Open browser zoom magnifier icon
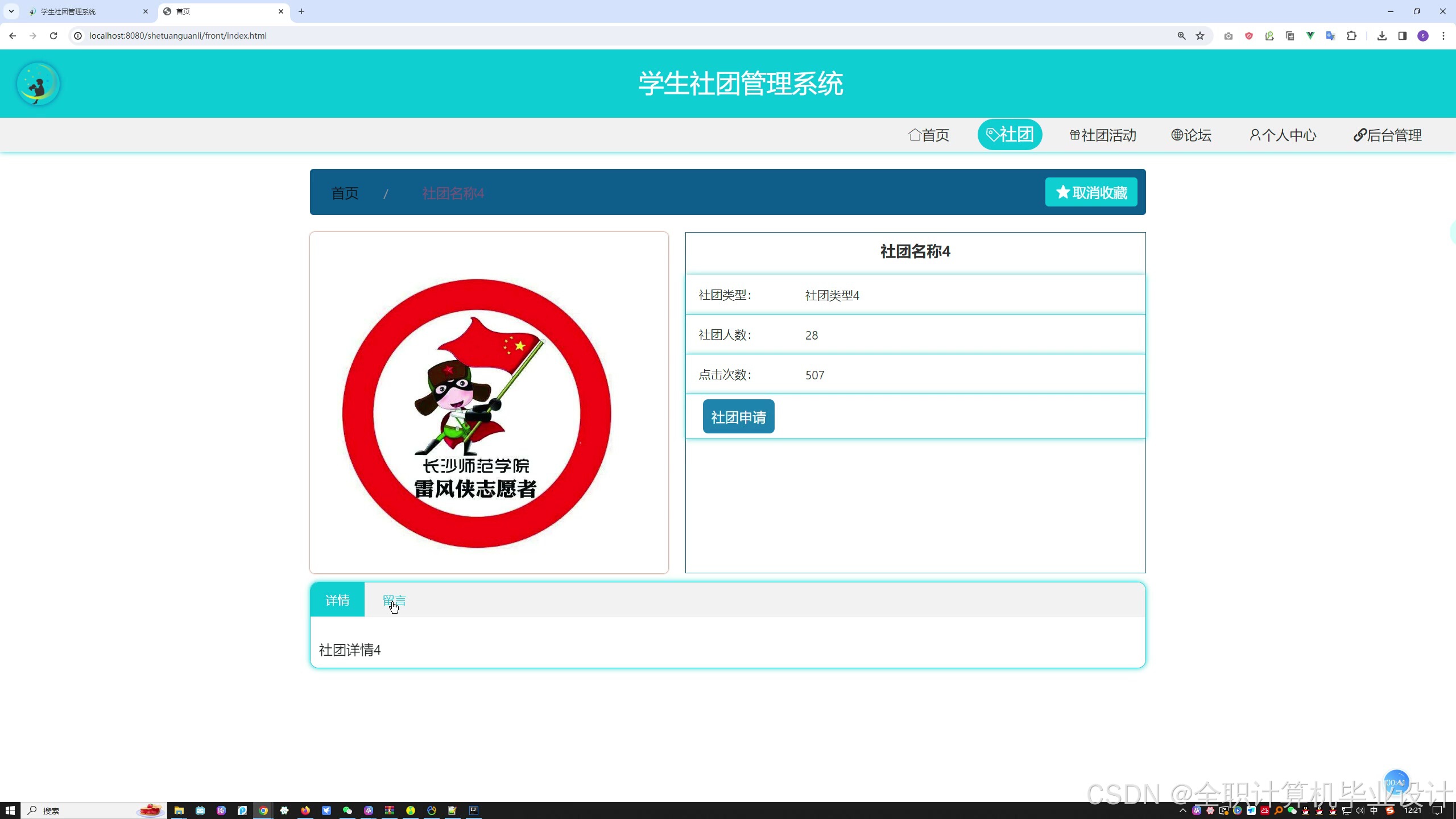Screen dimensions: 1456x819 tap(1181, 36)
